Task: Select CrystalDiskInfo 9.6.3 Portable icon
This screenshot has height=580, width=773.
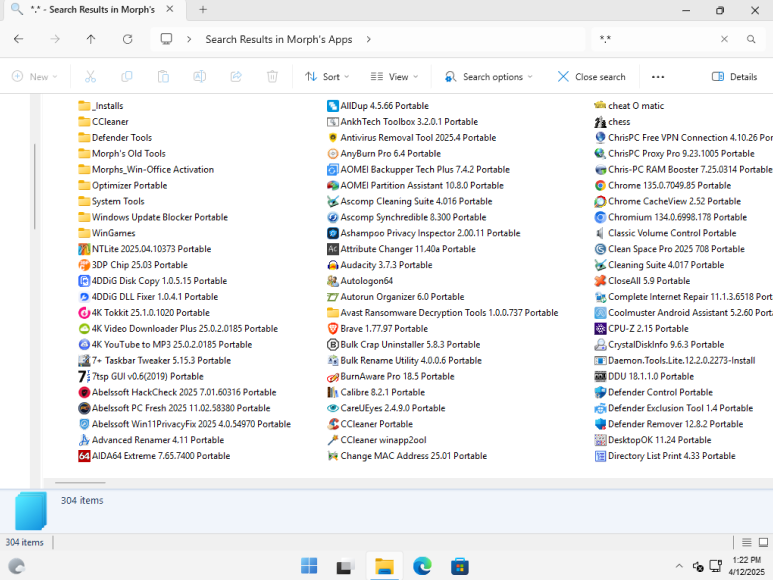Action: (x=600, y=344)
